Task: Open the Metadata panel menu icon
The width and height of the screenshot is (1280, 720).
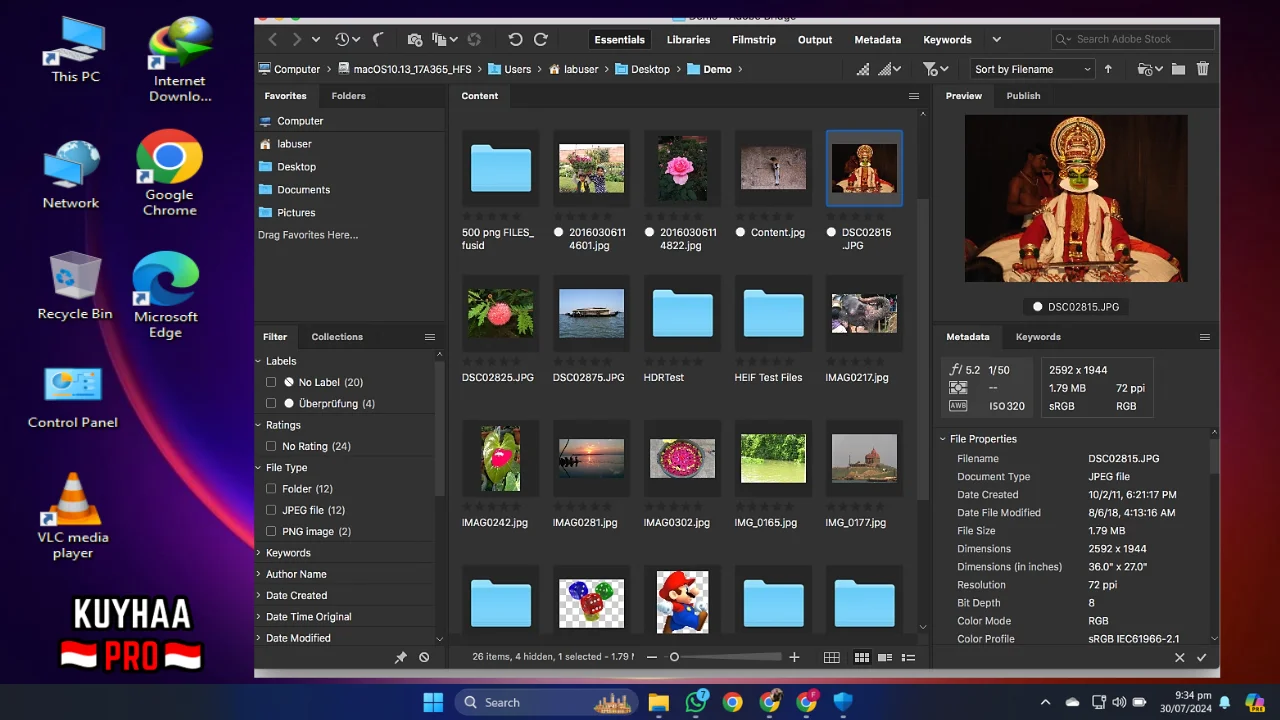Action: (1204, 337)
